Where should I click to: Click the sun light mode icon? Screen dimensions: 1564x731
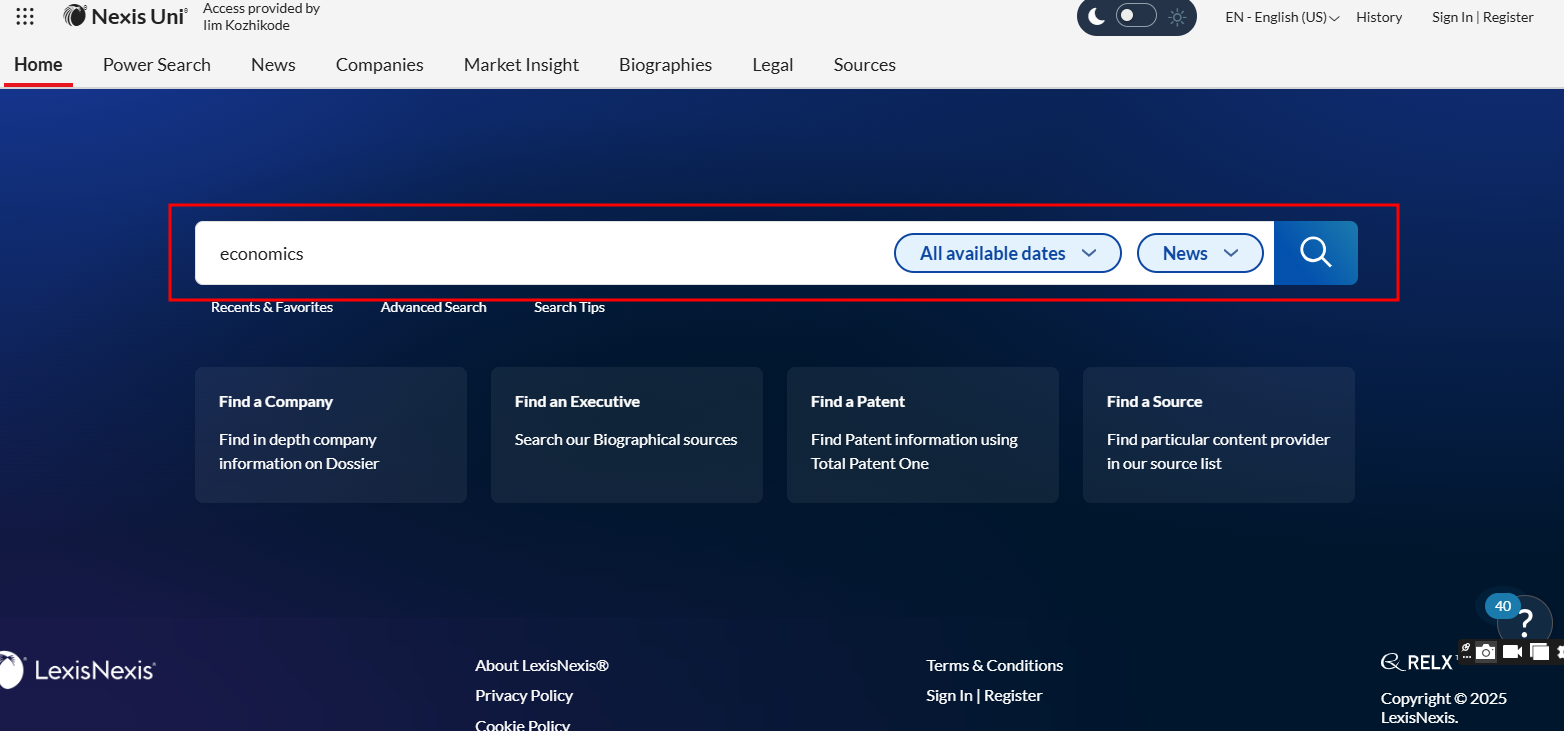pyautogui.click(x=1177, y=17)
